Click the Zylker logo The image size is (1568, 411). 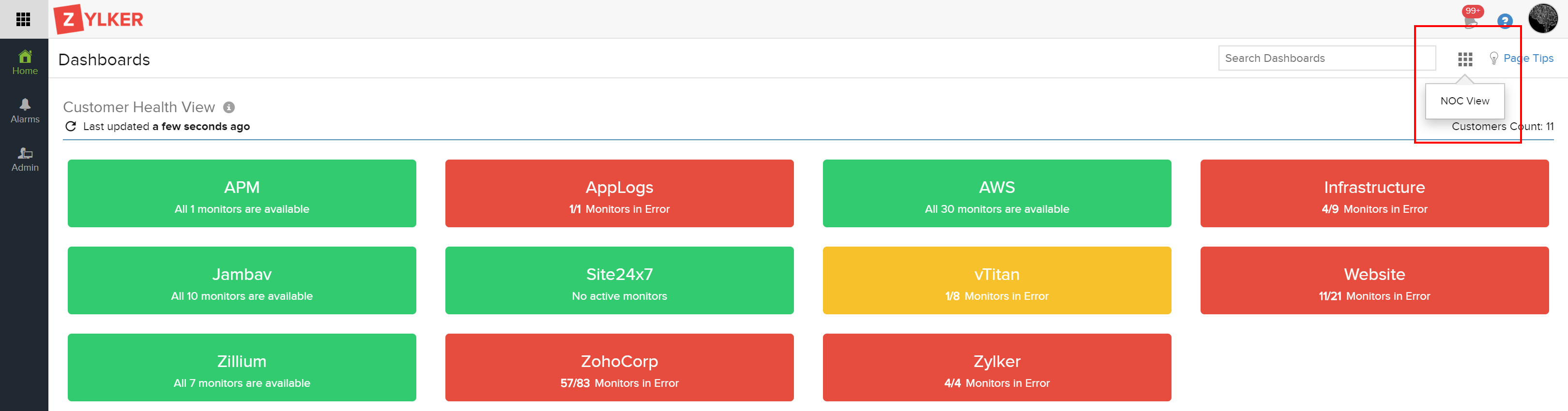[99, 19]
